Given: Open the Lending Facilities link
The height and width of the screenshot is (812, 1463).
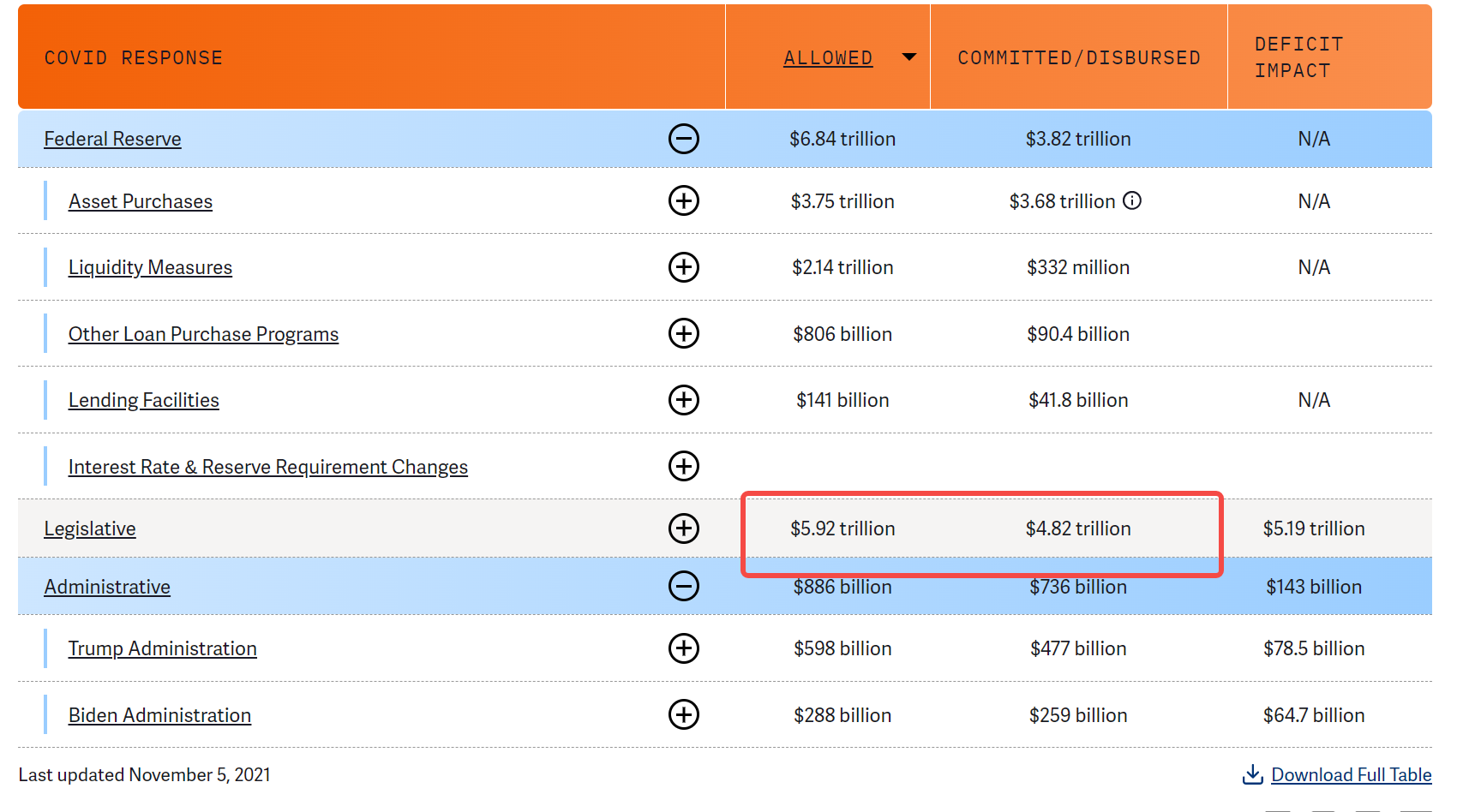Looking at the screenshot, I should 143,400.
